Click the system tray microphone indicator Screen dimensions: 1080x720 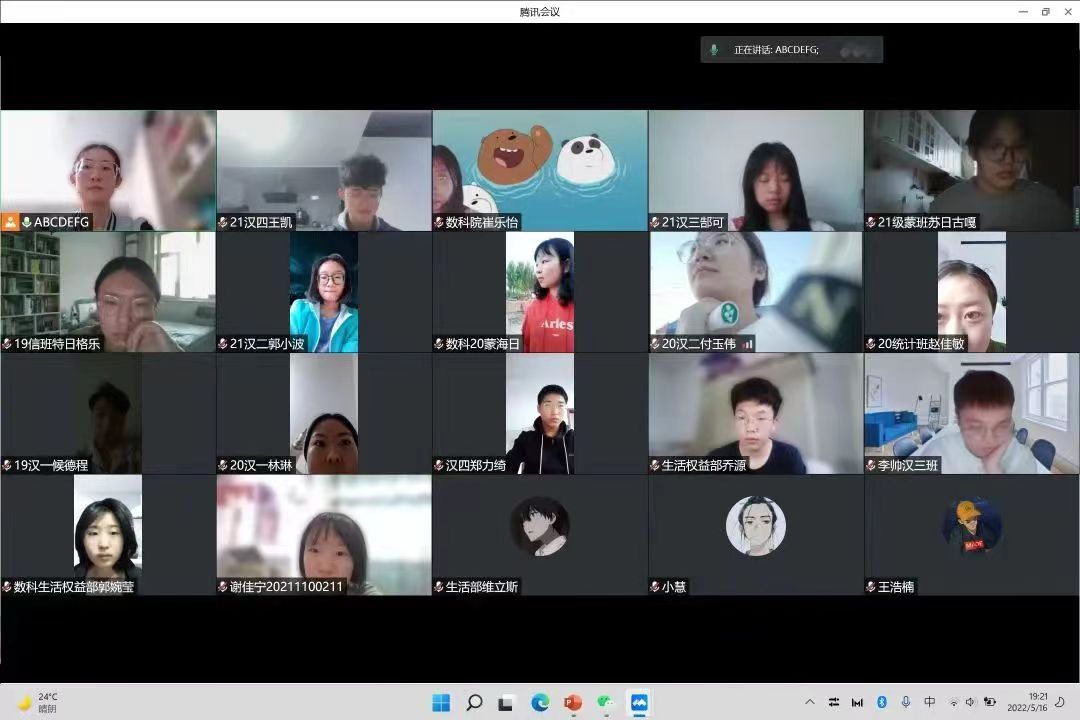tap(905, 702)
